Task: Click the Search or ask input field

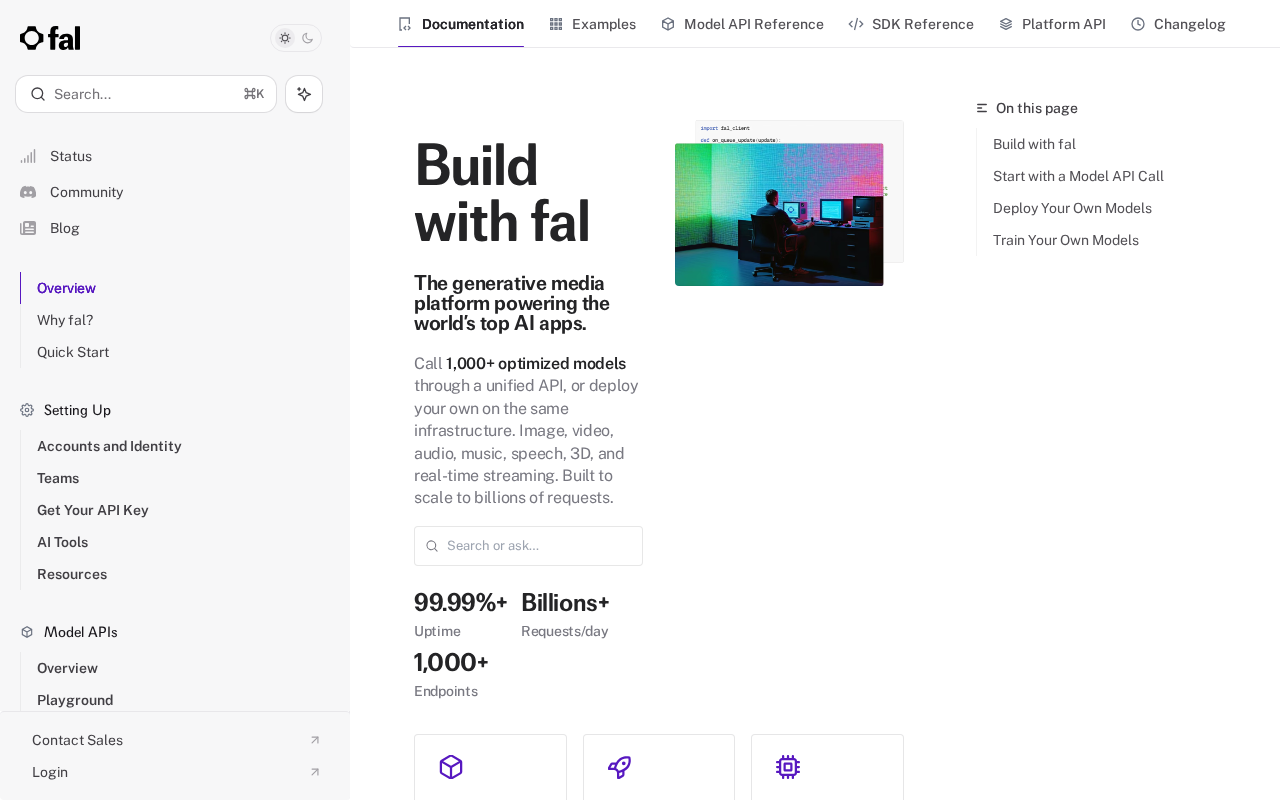Action: pyautogui.click(x=528, y=546)
